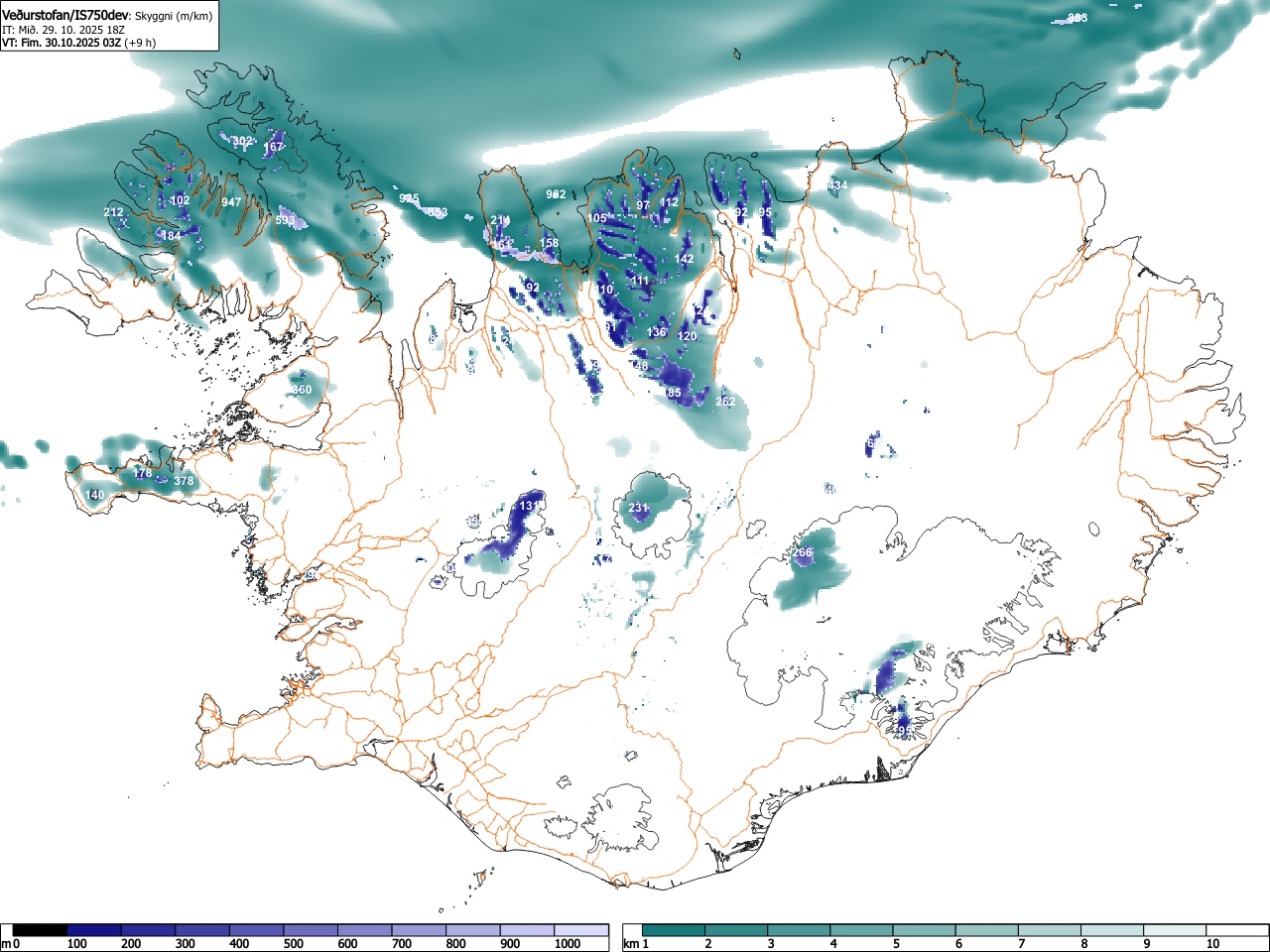
Task: Click the 176 visibility value
Action: pos(143,474)
